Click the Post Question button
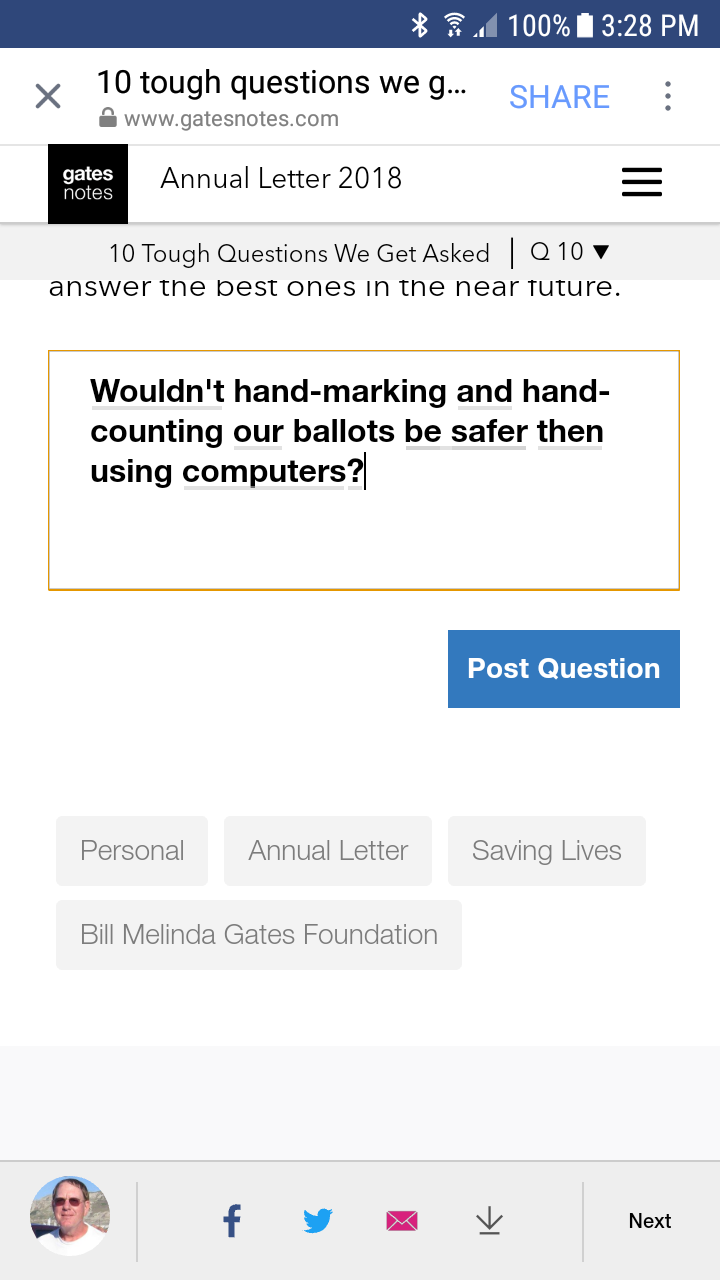The width and height of the screenshot is (720, 1280). (x=563, y=669)
